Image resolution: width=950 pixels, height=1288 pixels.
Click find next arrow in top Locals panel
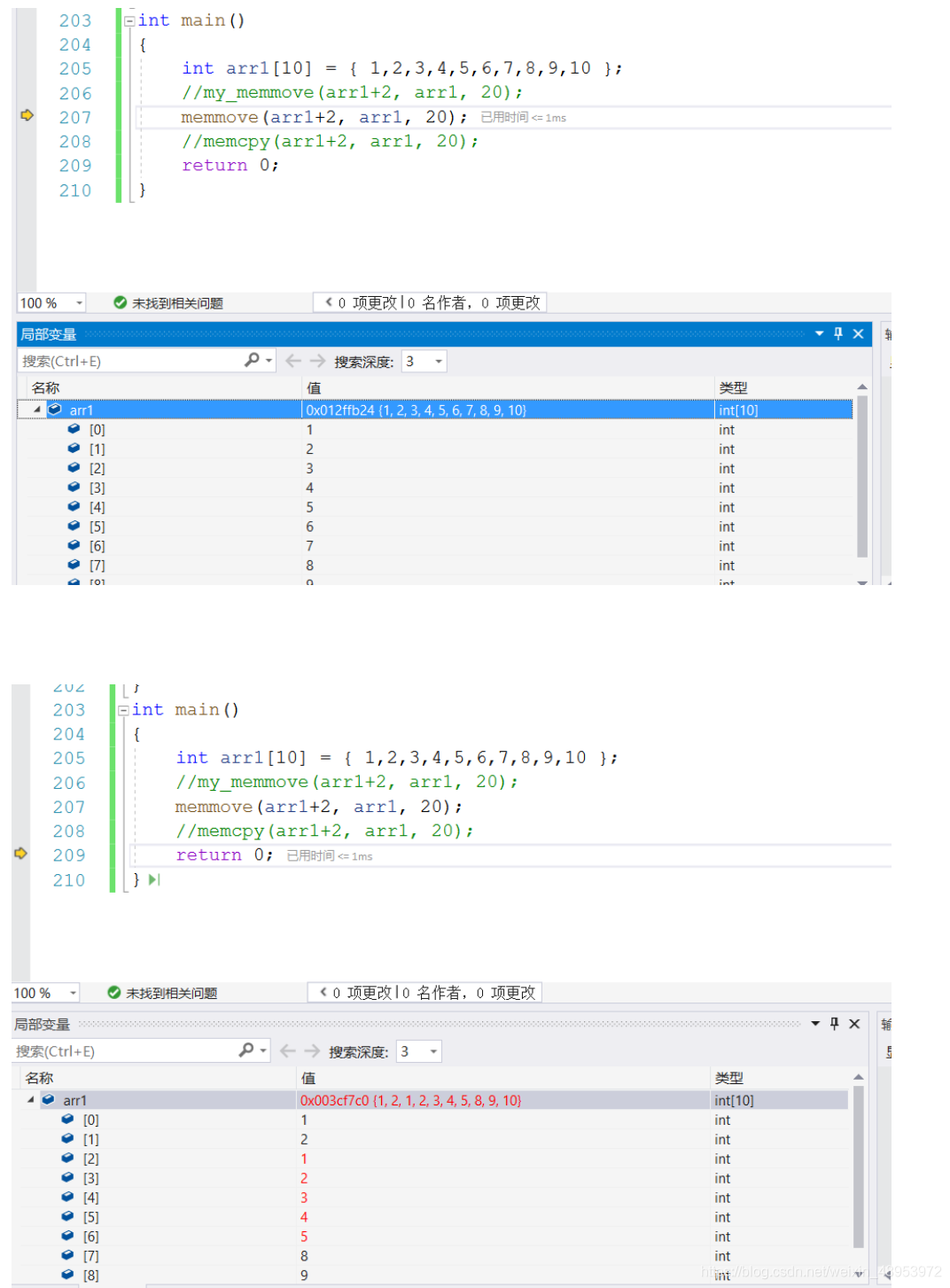(317, 361)
